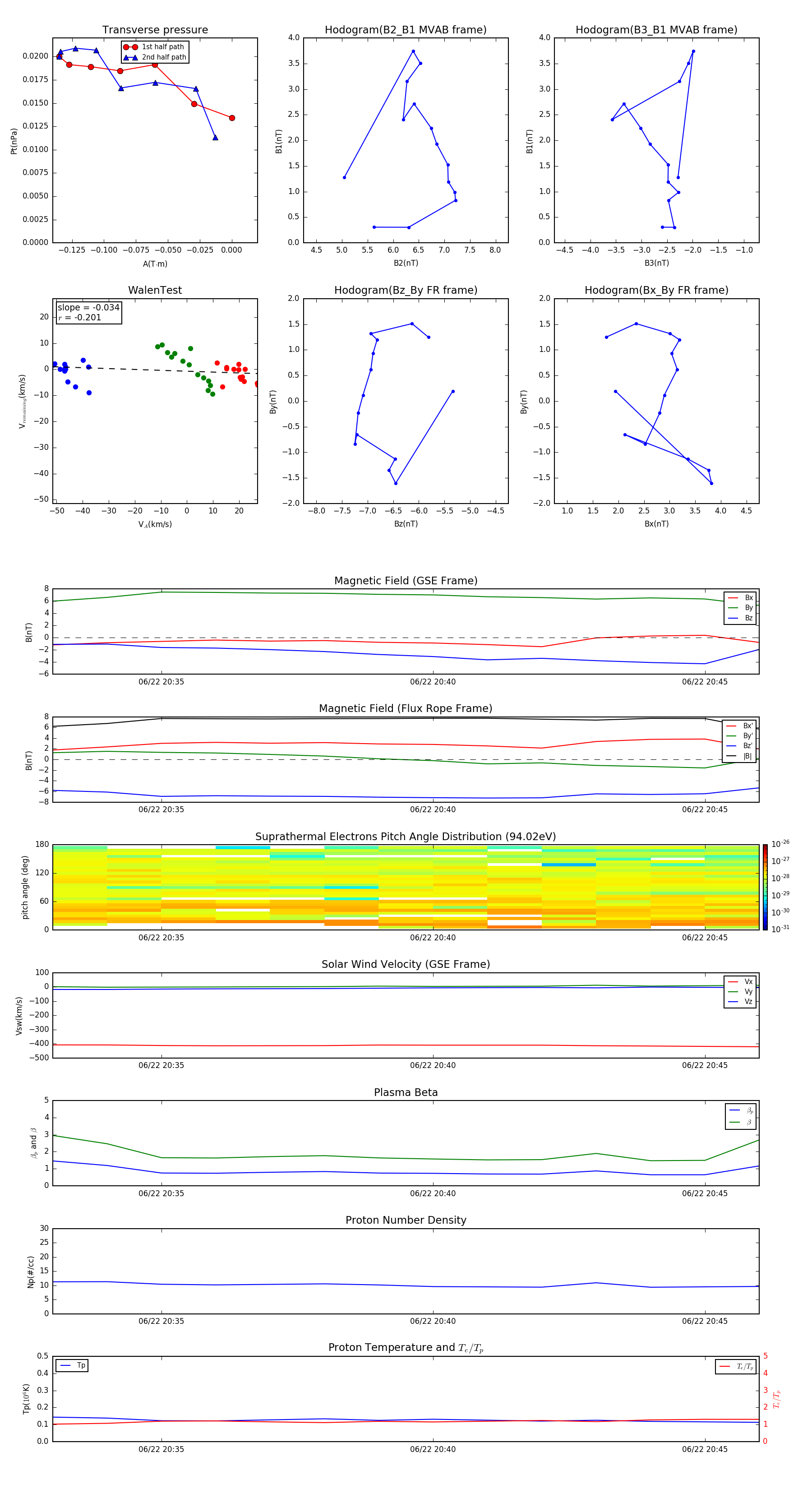Click 'Hodogram(B2_B1 MVAB frame)' title
Image resolution: width=812 pixels, height=1489 pixels.
point(406,30)
